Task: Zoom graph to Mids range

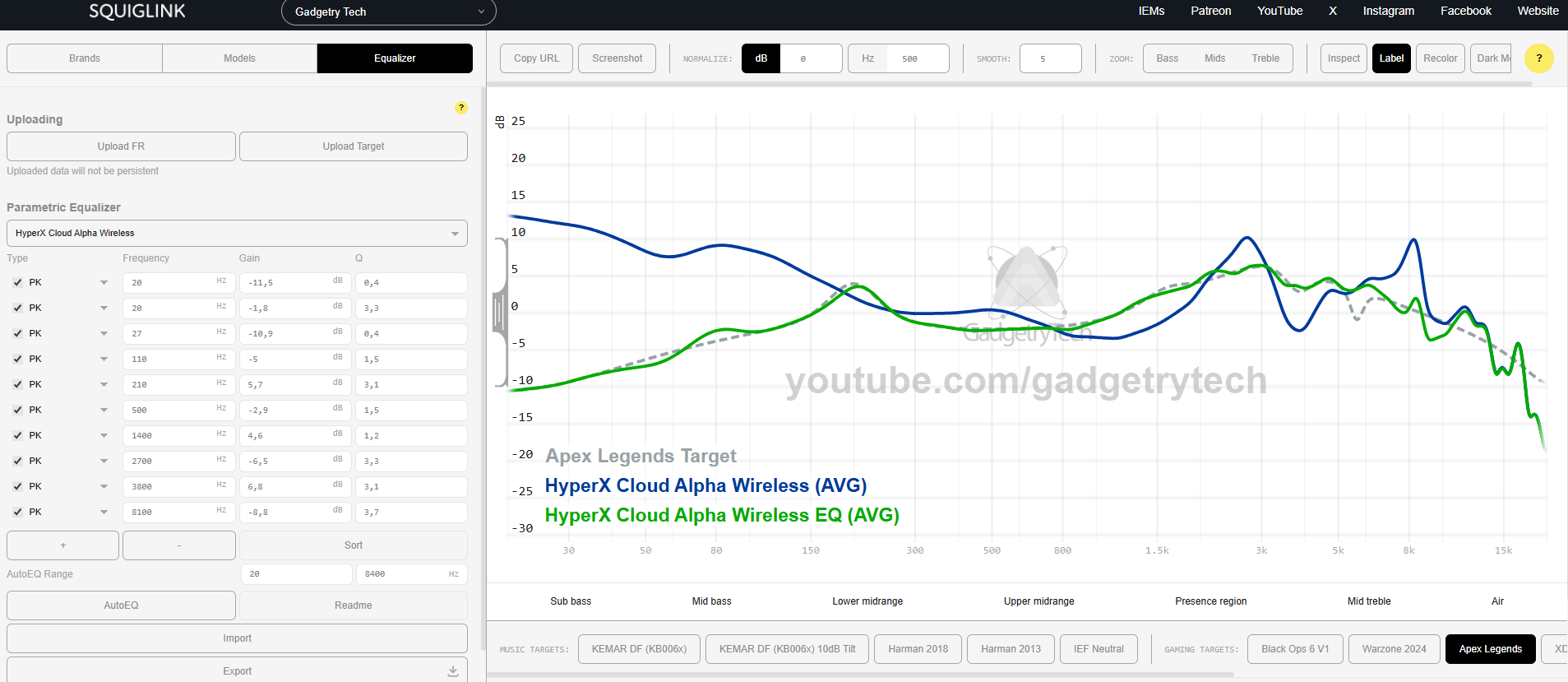Action: coord(1214,58)
